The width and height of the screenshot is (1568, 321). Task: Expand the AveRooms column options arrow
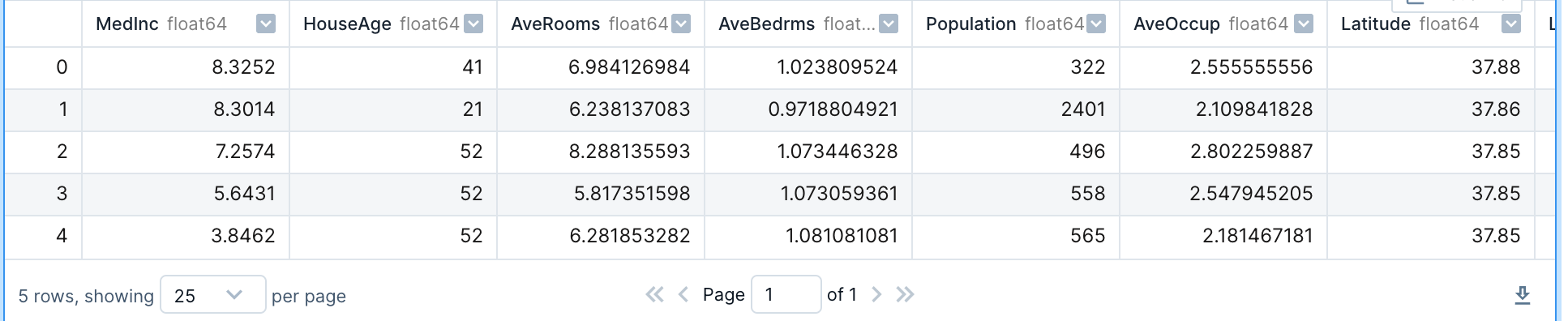point(681,24)
